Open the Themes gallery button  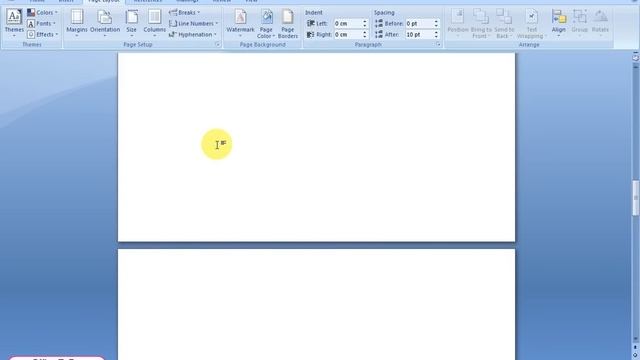[x=14, y=23]
